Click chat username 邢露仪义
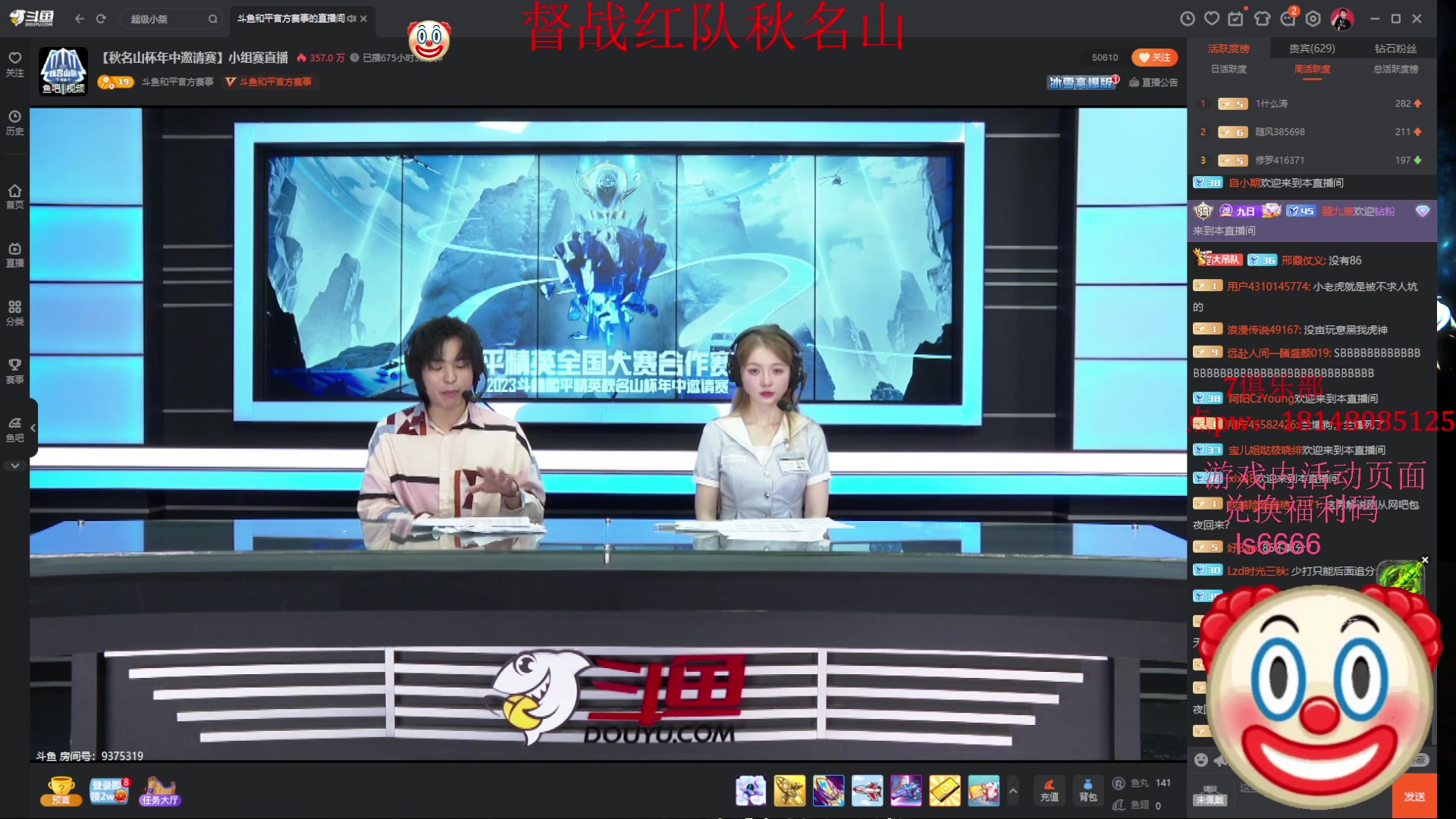 tap(1302, 260)
